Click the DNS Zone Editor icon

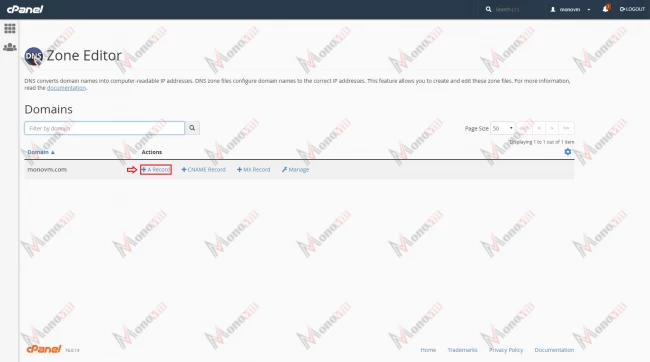(x=34, y=56)
